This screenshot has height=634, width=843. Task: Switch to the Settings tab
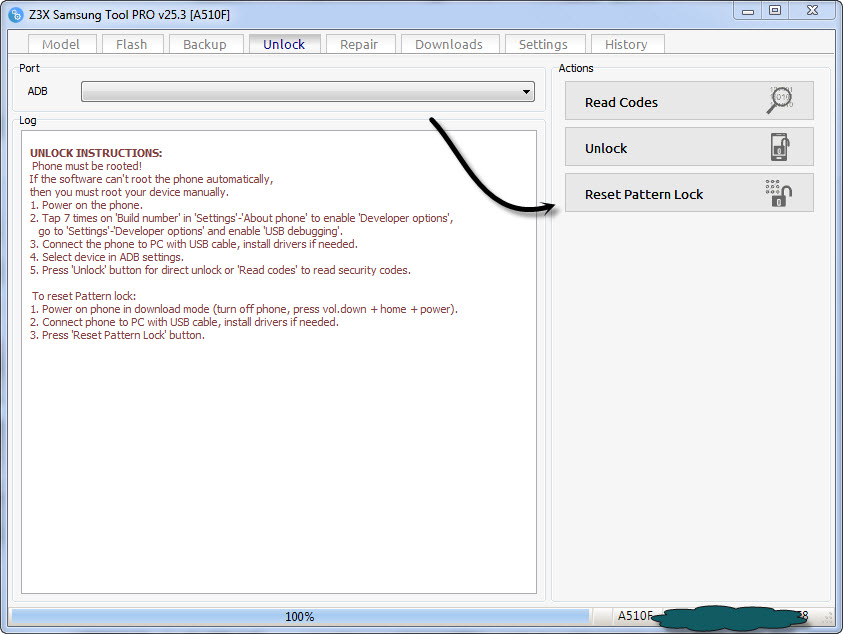pos(544,44)
